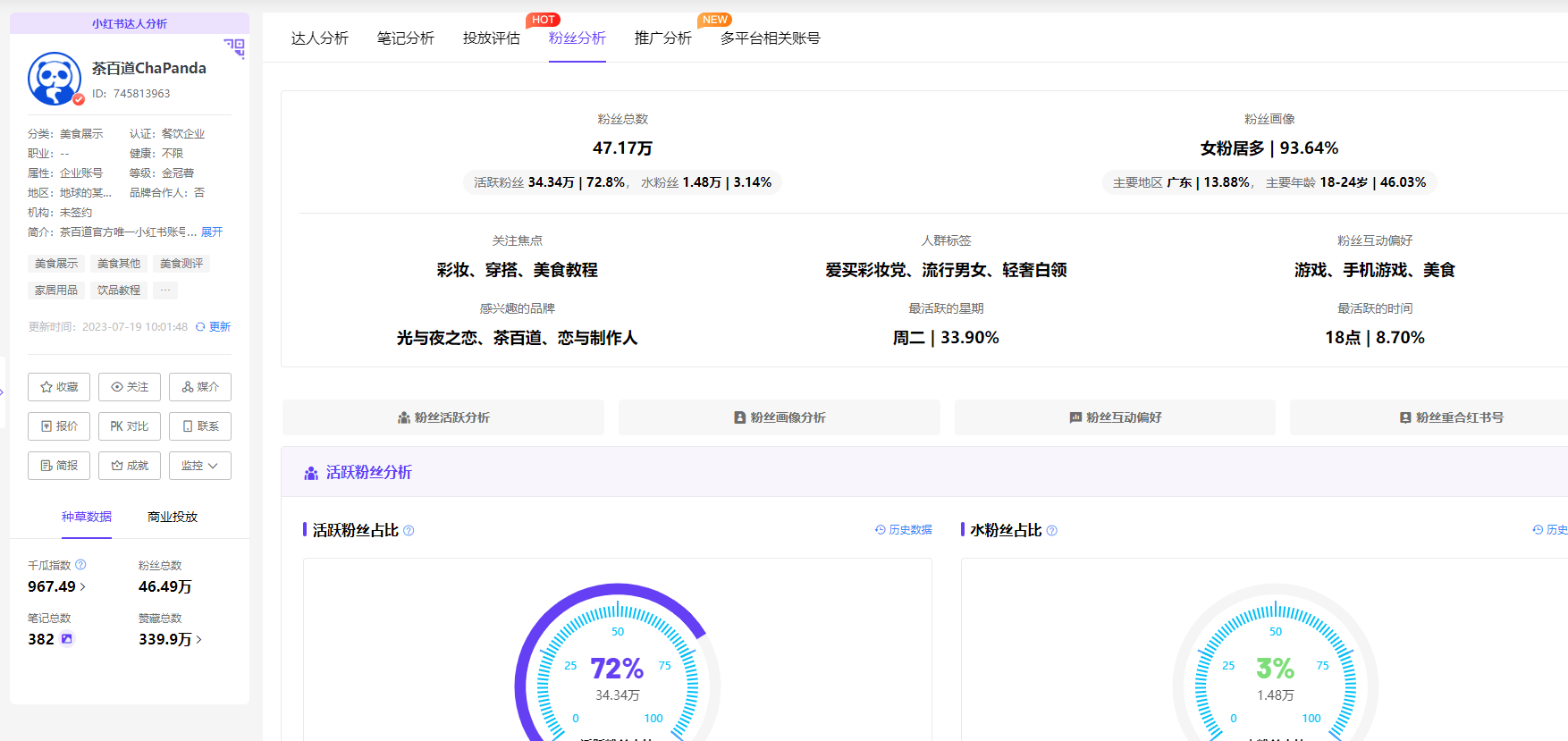The width and height of the screenshot is (1568, 741).
Task: Expand the profile intro with 展开
Action: [212, 232]
